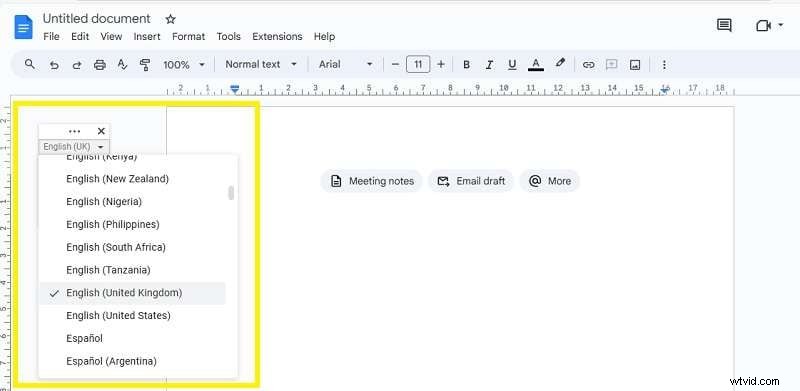Click the Print icon
This screenshot has height=391, width=800.
(x=99, y=65)
